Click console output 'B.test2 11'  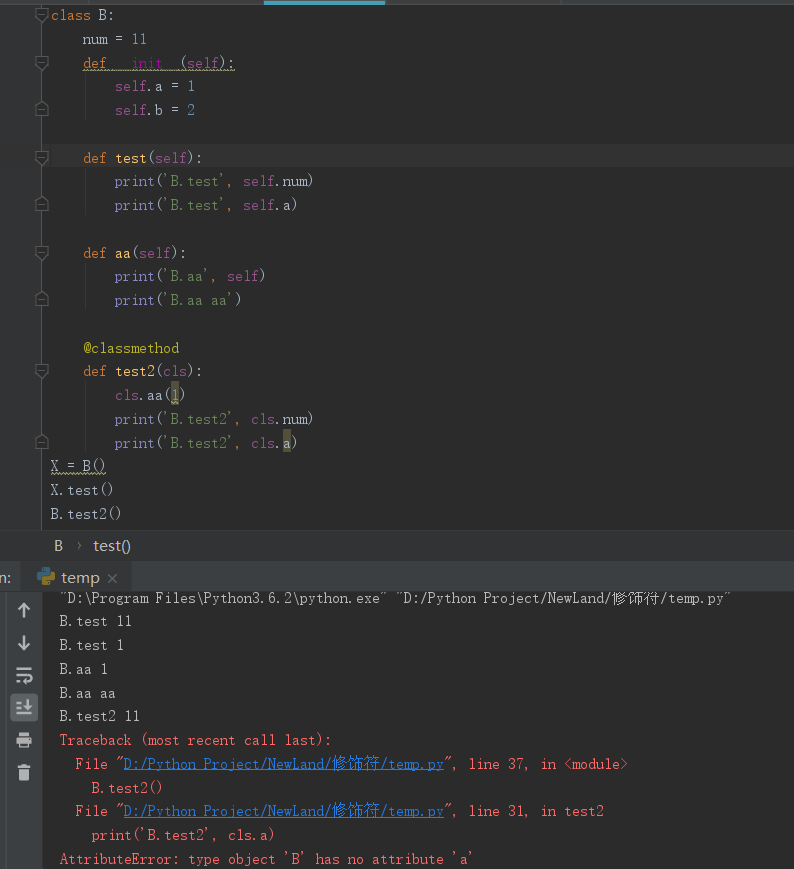(99, 716)
